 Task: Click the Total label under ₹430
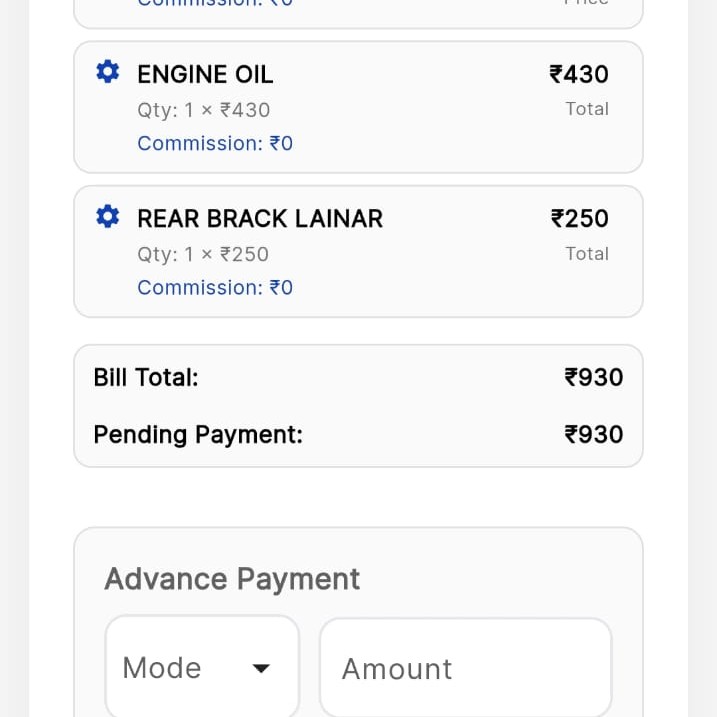[x=587, y=109]
